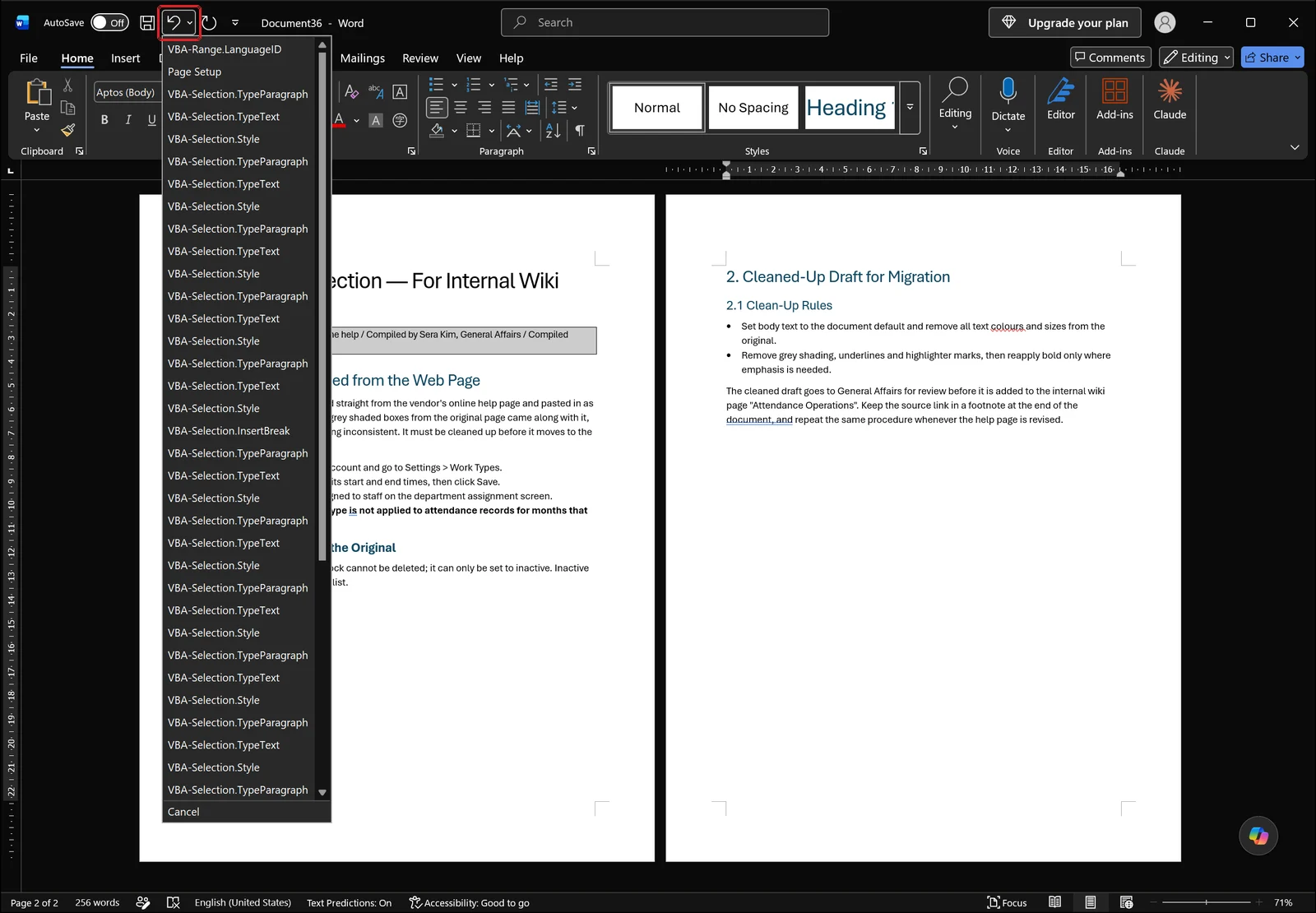Open the Claude add-in icon

click(1170, 90)
